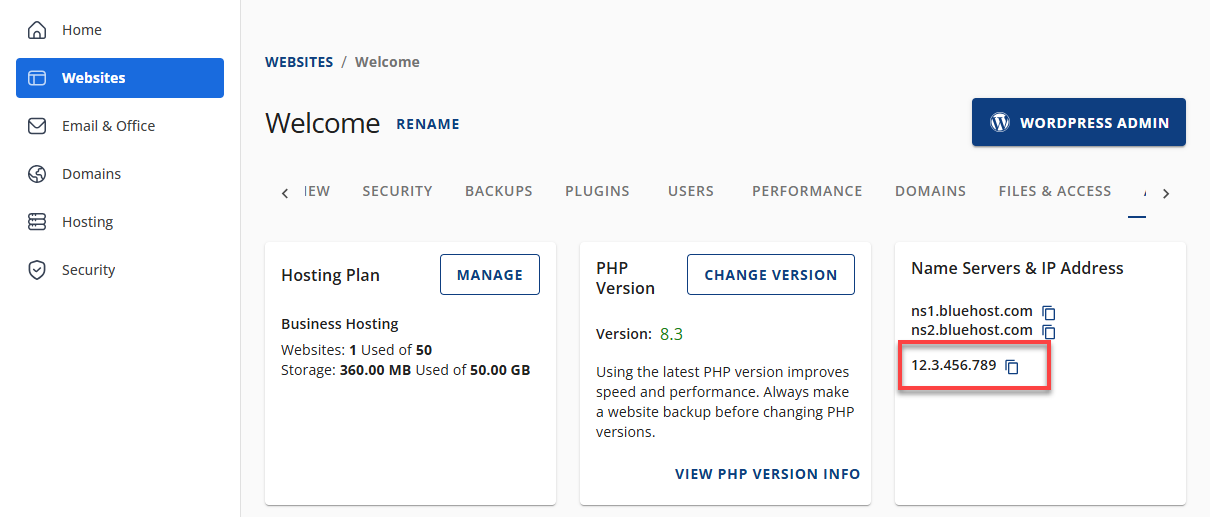Click the WEBSITES breadcrumb link
Viewport: 1210px width, 517px height.
point(299,62)
